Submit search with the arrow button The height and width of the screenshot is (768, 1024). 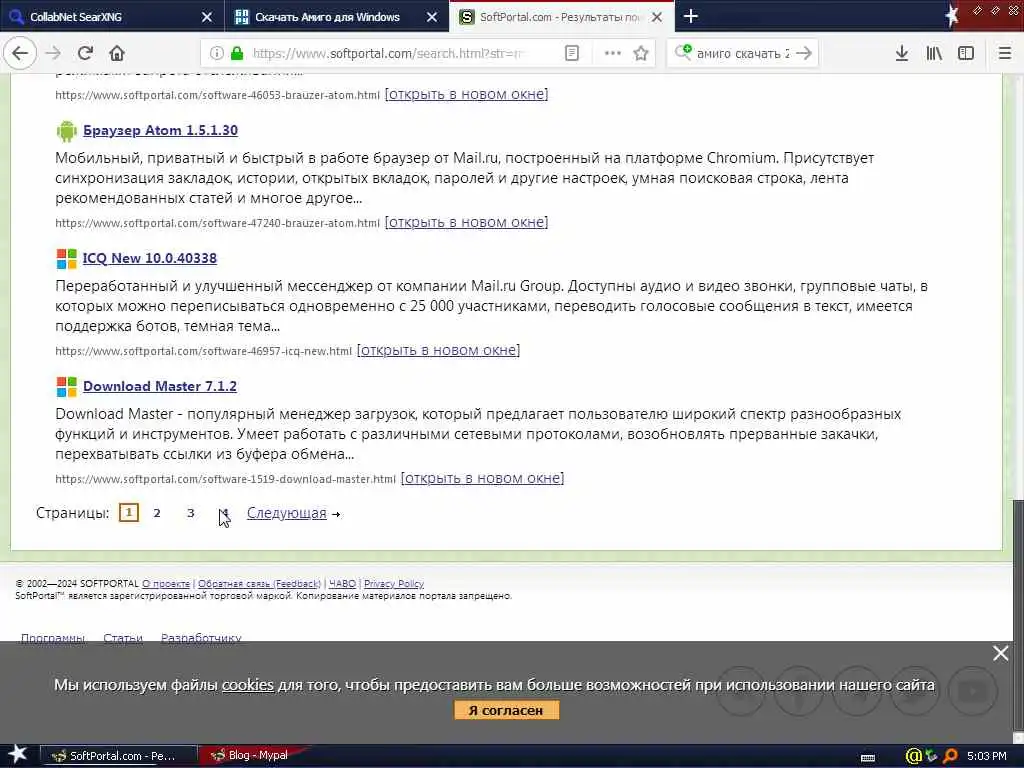point(804,54)
